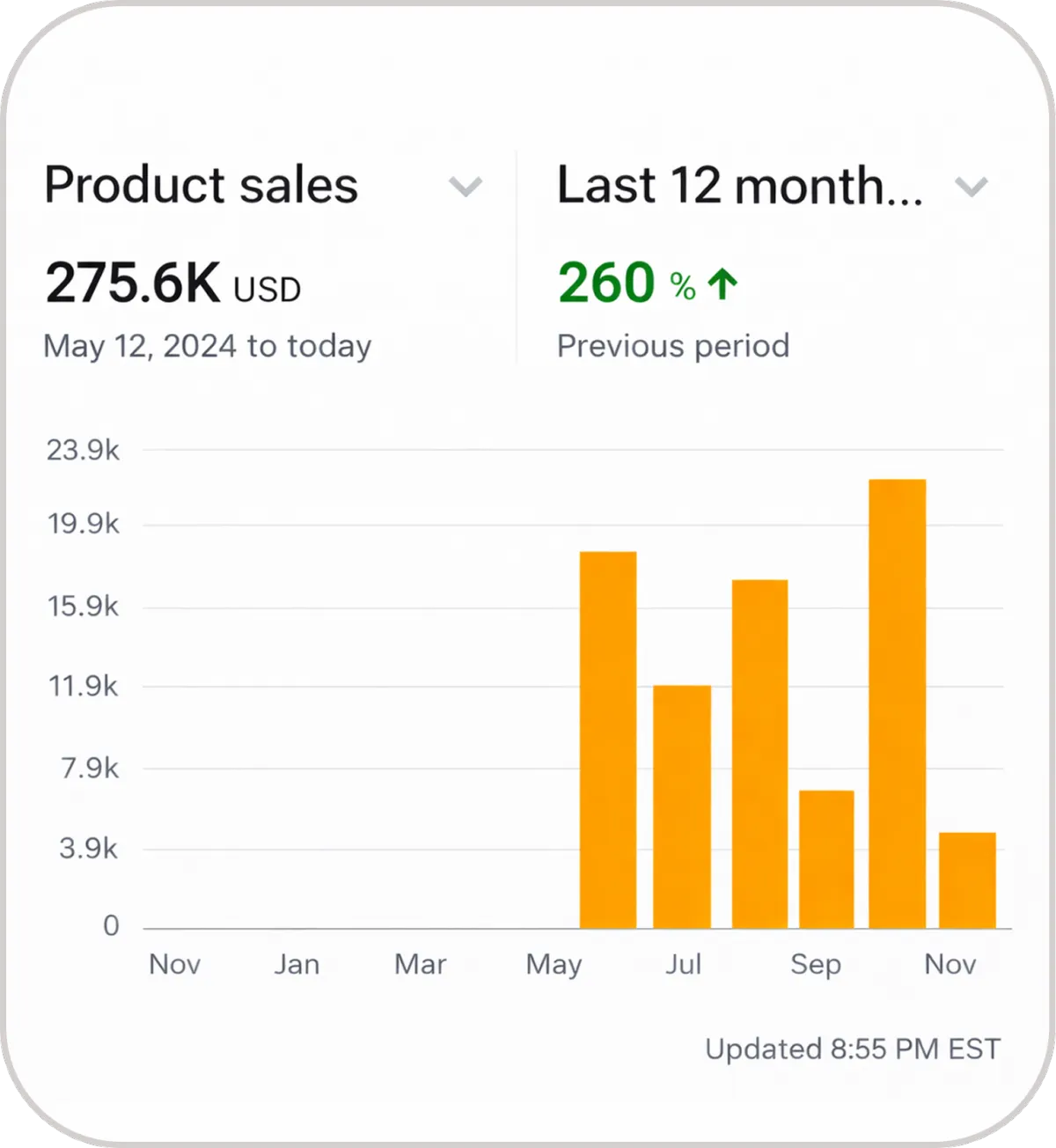Click the chevron next to Last 12 months

point(971,187)
